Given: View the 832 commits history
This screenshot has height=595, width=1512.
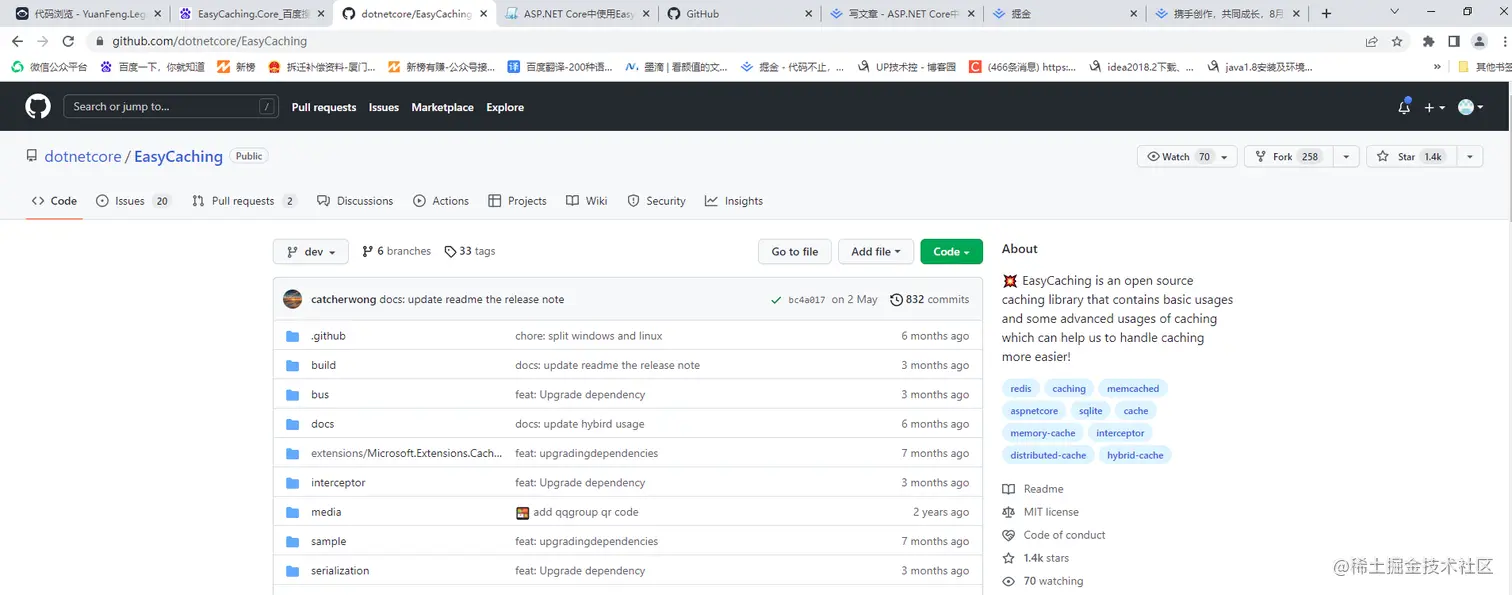Looking at the screenshot, I should [929, 299].
